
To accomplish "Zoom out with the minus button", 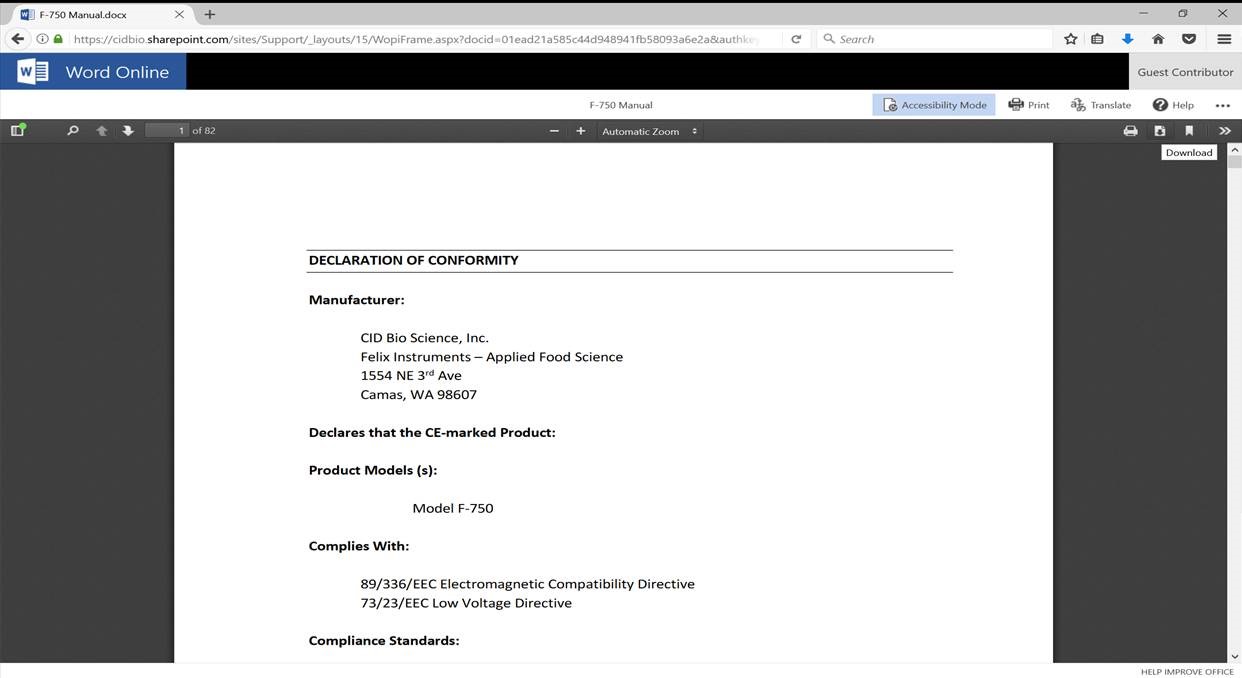I will point(554,131).
